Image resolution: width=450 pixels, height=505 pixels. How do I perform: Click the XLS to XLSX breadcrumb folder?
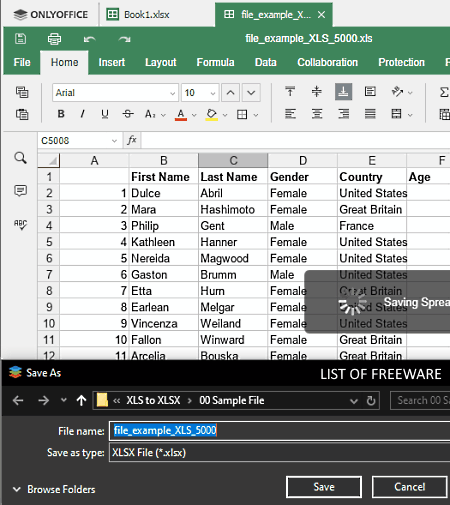(x=153, y=400)
